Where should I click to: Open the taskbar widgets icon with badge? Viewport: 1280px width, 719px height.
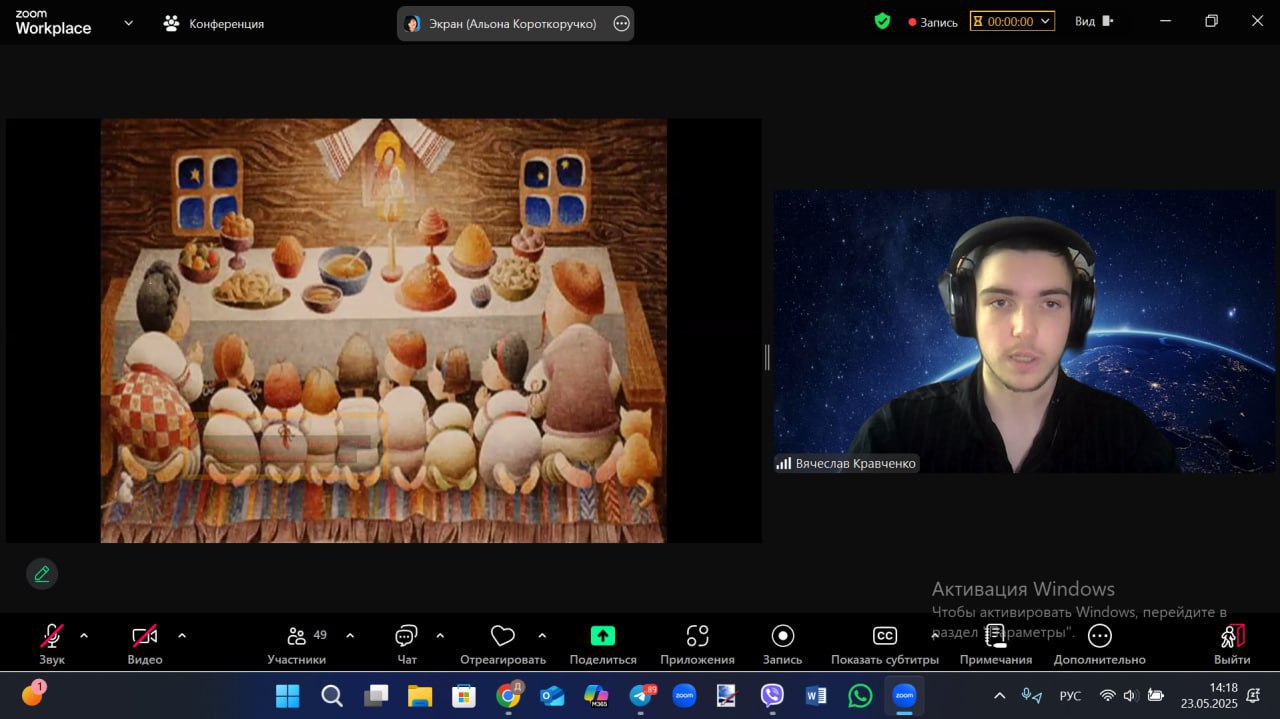[33, 695]
